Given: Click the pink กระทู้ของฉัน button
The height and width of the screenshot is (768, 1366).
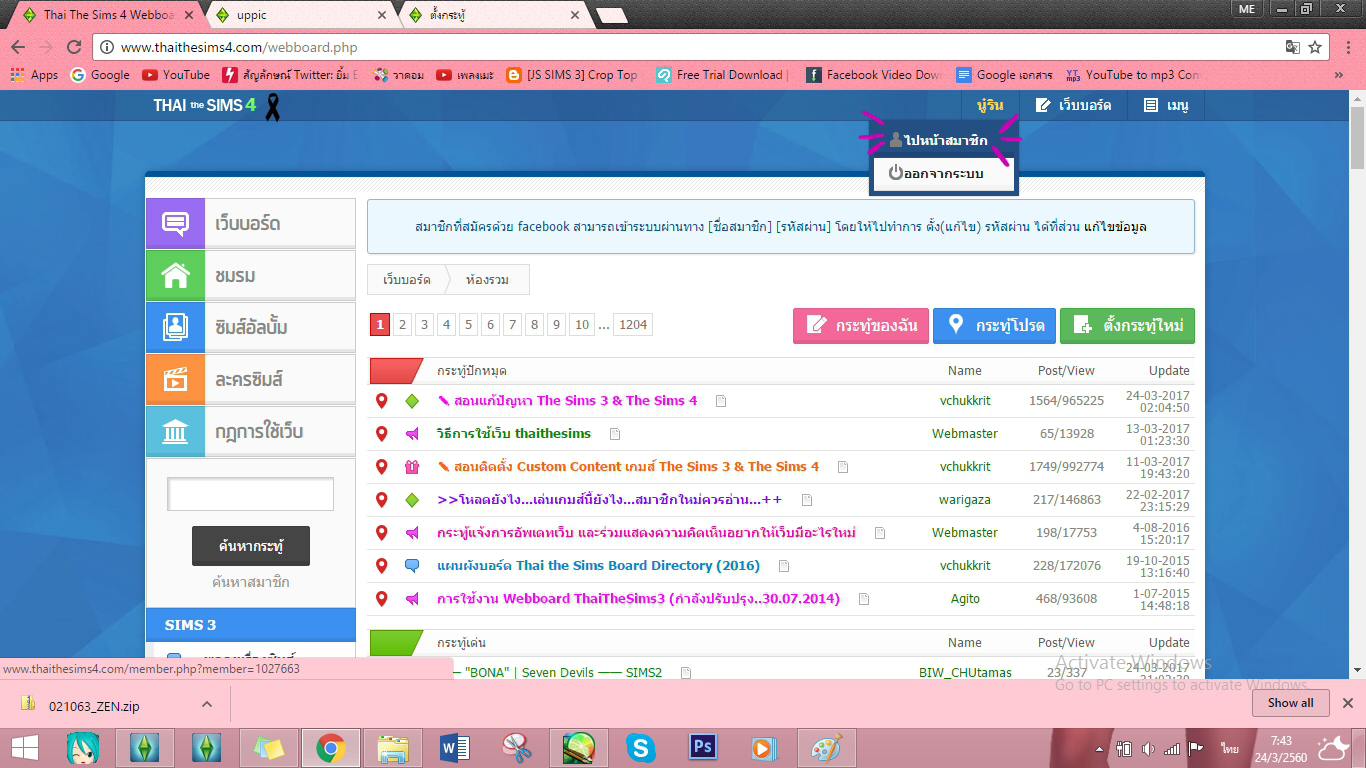Looking at the screenshot, I should pyautogui.click(x=861, y=326).
